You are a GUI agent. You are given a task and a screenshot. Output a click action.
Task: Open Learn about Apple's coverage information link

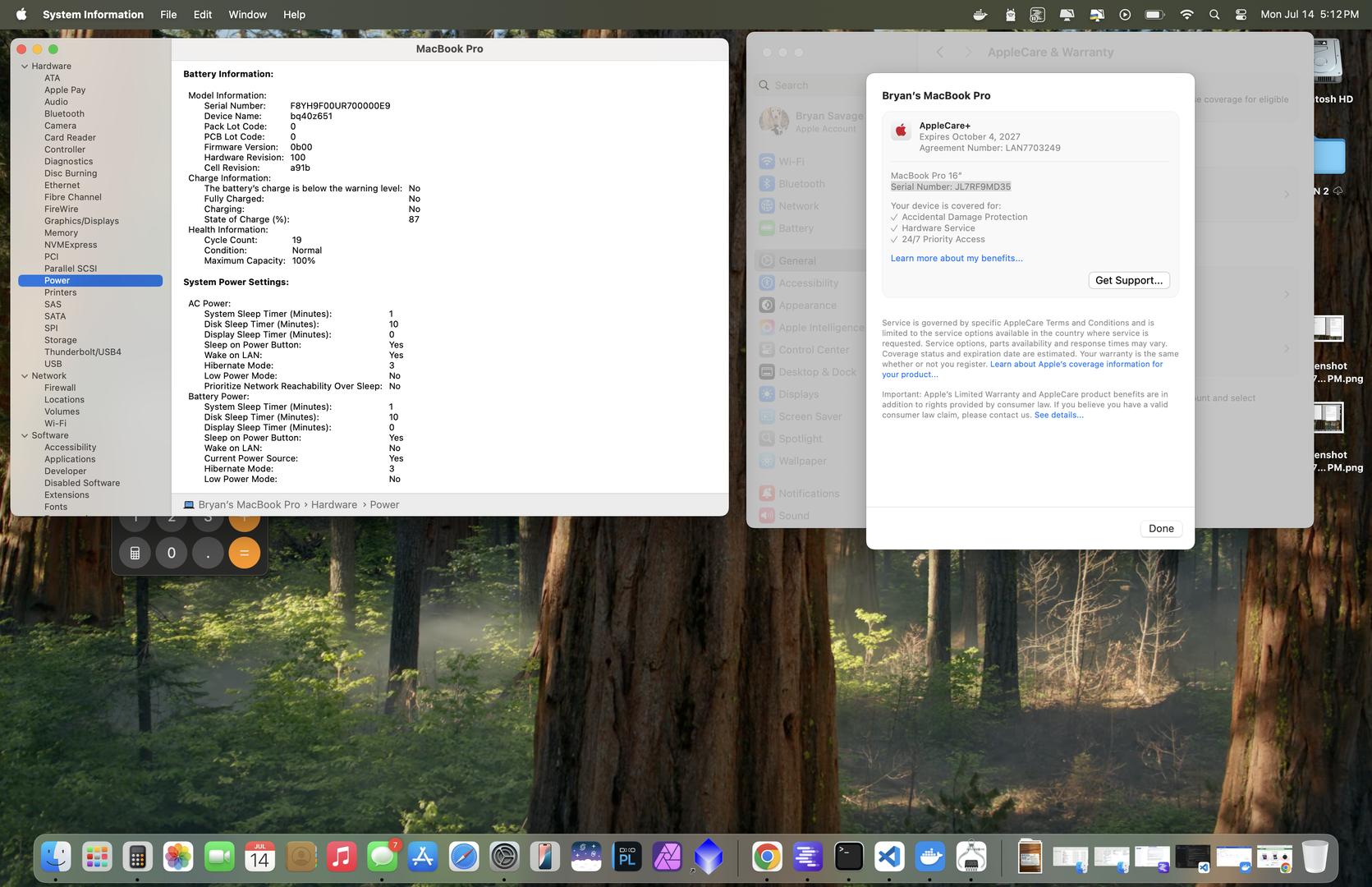[x=1022, y=370]
